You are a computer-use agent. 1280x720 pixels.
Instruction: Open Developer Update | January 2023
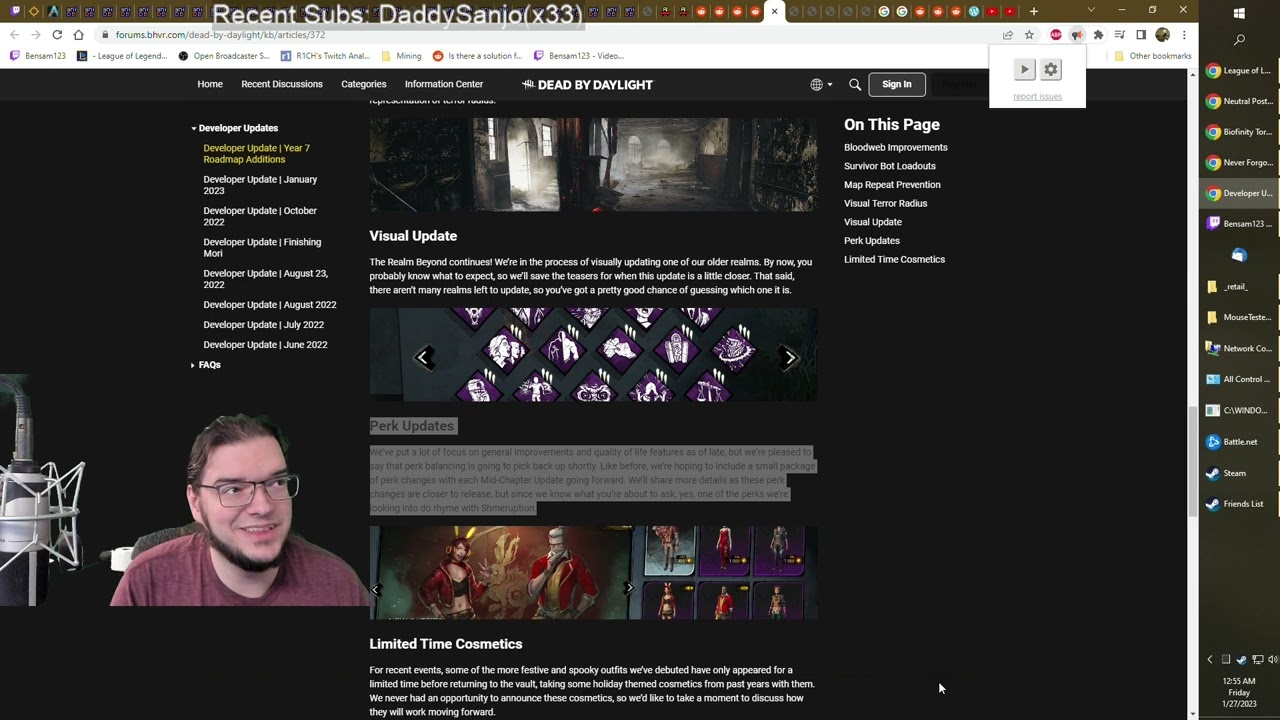tap(260, 185)
